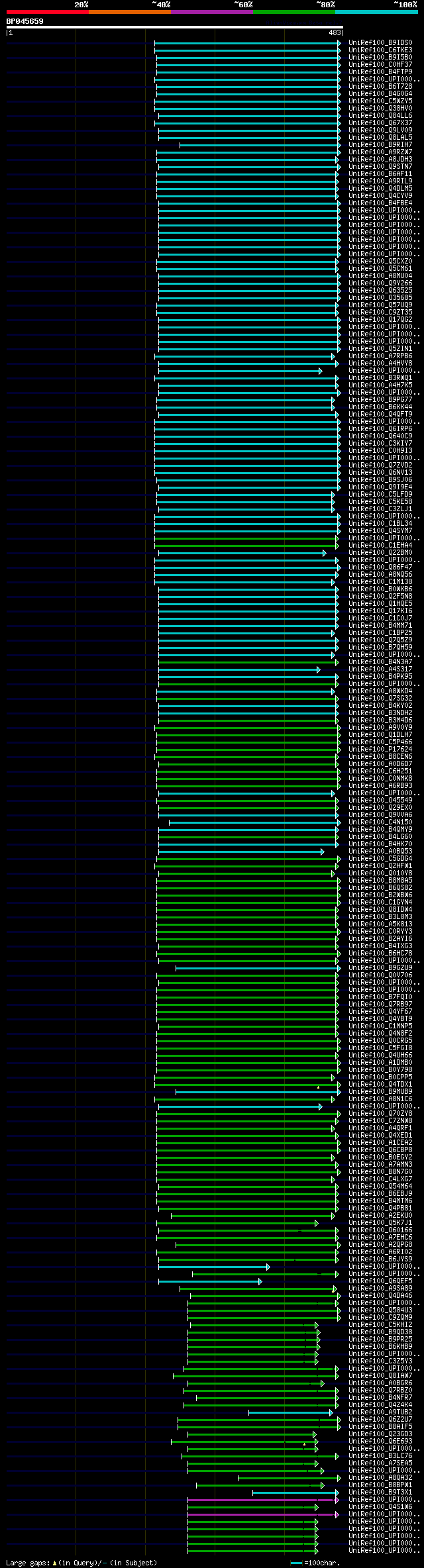The width and height of the screenshot is (424, 1568).
Task: Click UniRef100_Q63525 label
Action: pyautogui.click(x=380, y=290)
